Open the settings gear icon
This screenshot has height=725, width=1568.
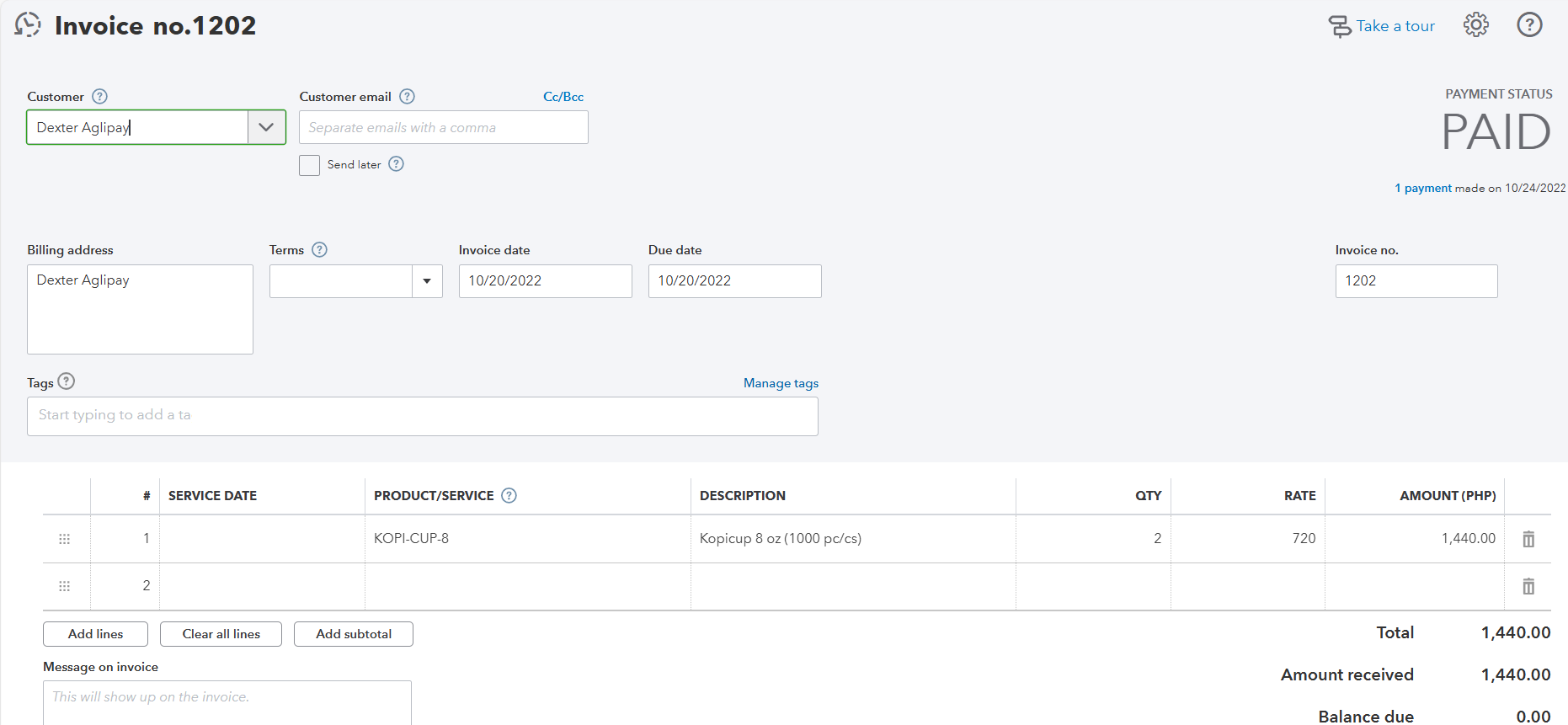click(x=1475, y=25)
